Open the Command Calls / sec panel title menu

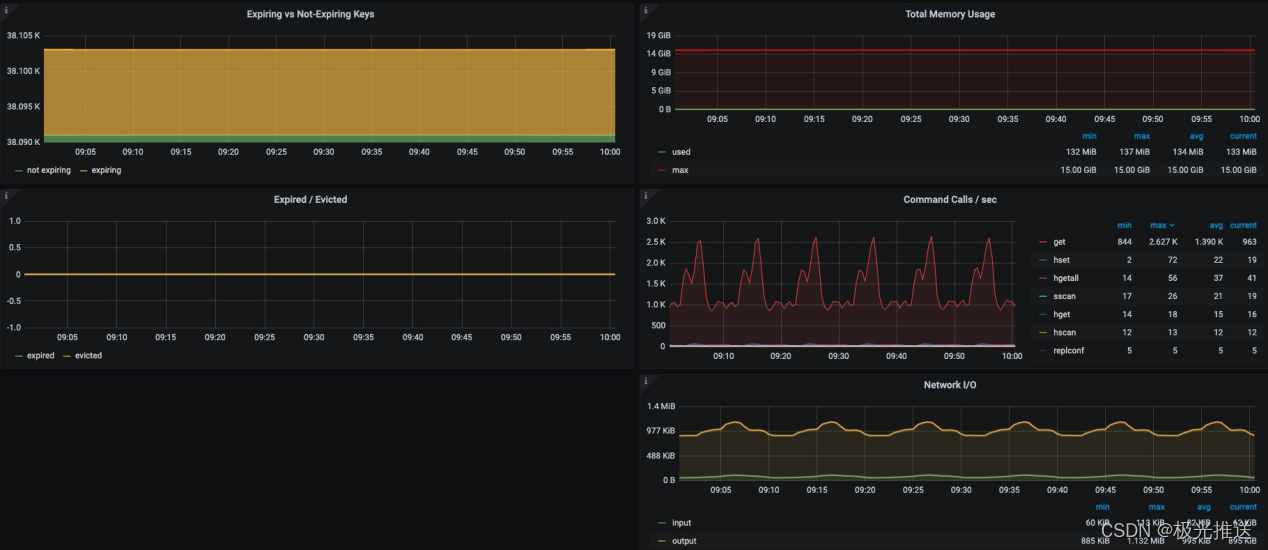click(949, 199)
